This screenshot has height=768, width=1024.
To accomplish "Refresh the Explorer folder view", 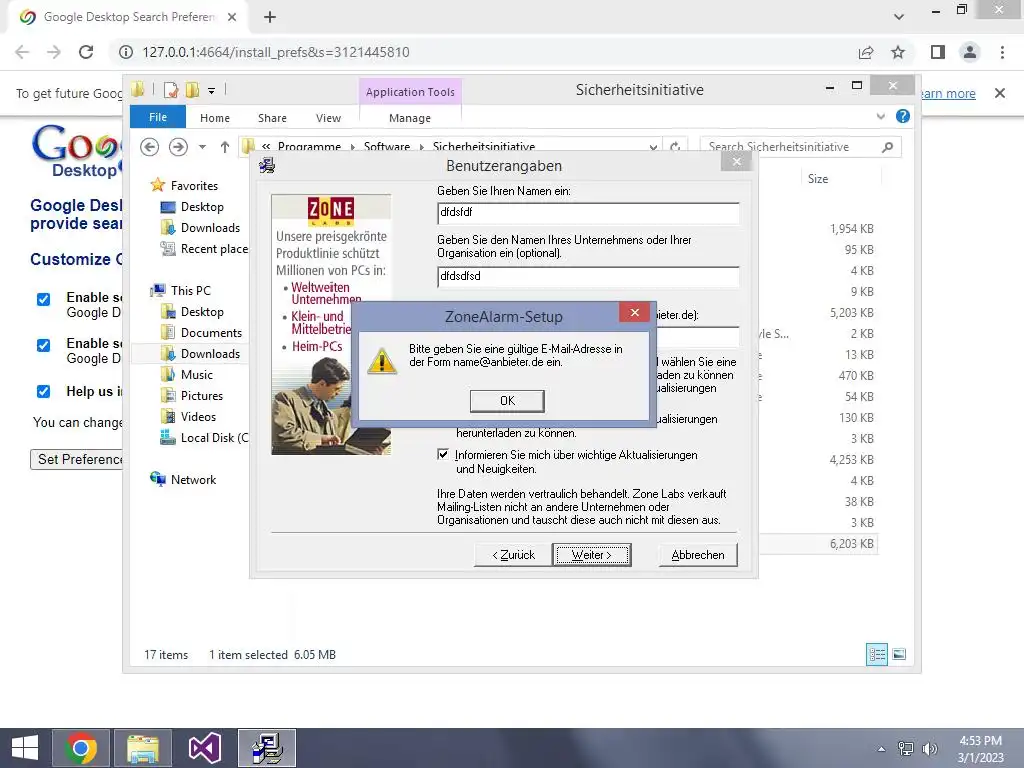I will tap(675, 147).
